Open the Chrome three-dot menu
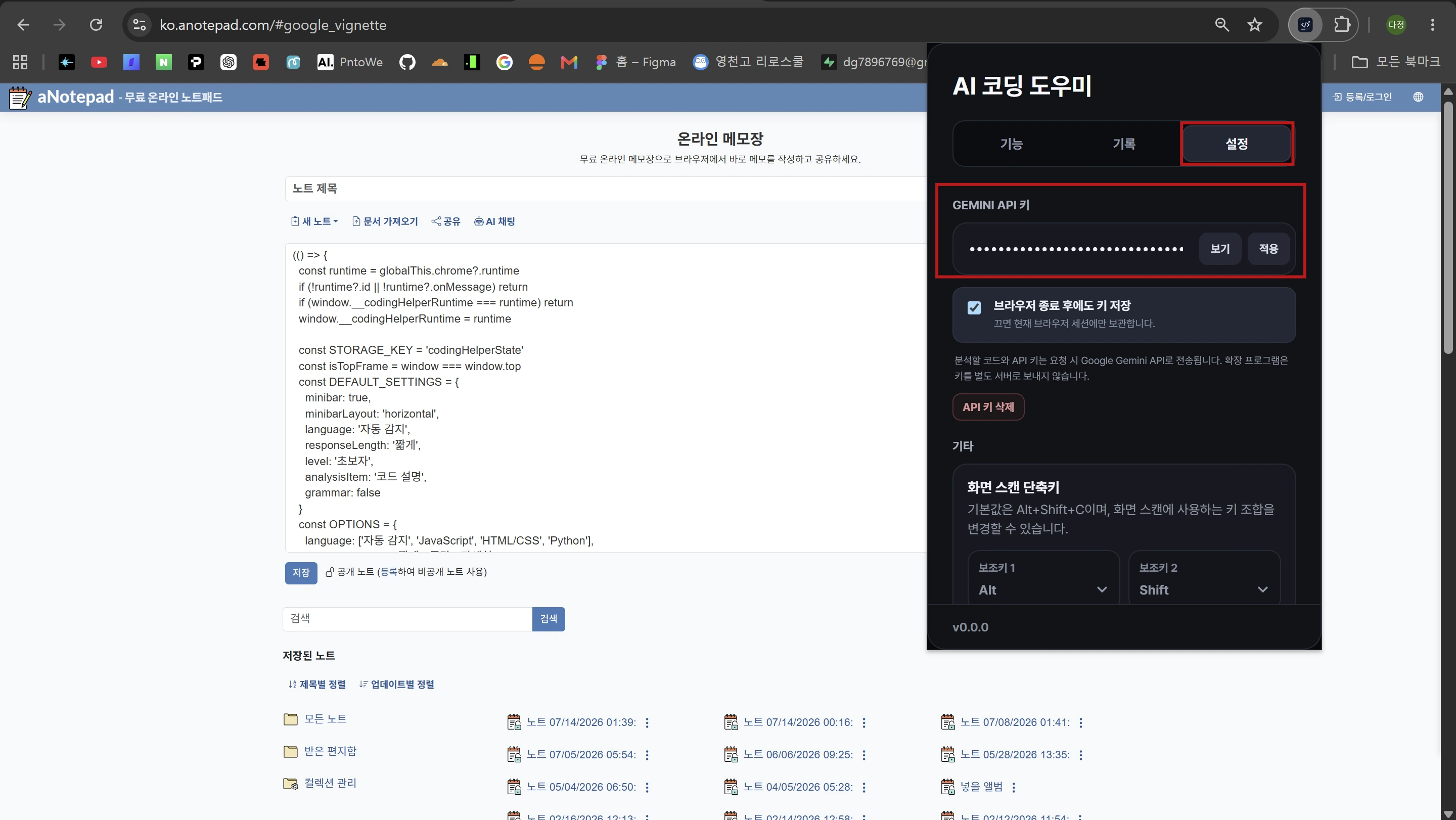Screen dimensions: 1456x820 pos(1432,25)
